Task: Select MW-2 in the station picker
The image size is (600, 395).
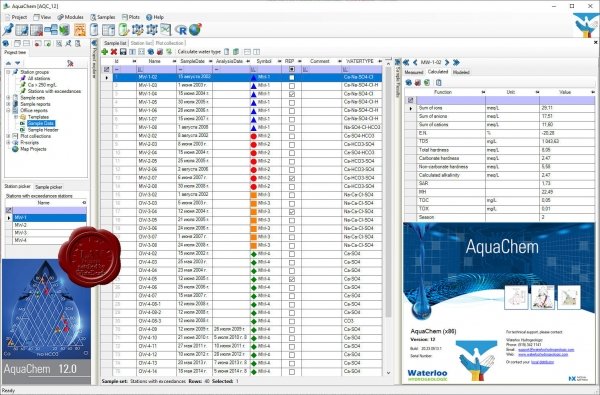Action: (50, 225)
